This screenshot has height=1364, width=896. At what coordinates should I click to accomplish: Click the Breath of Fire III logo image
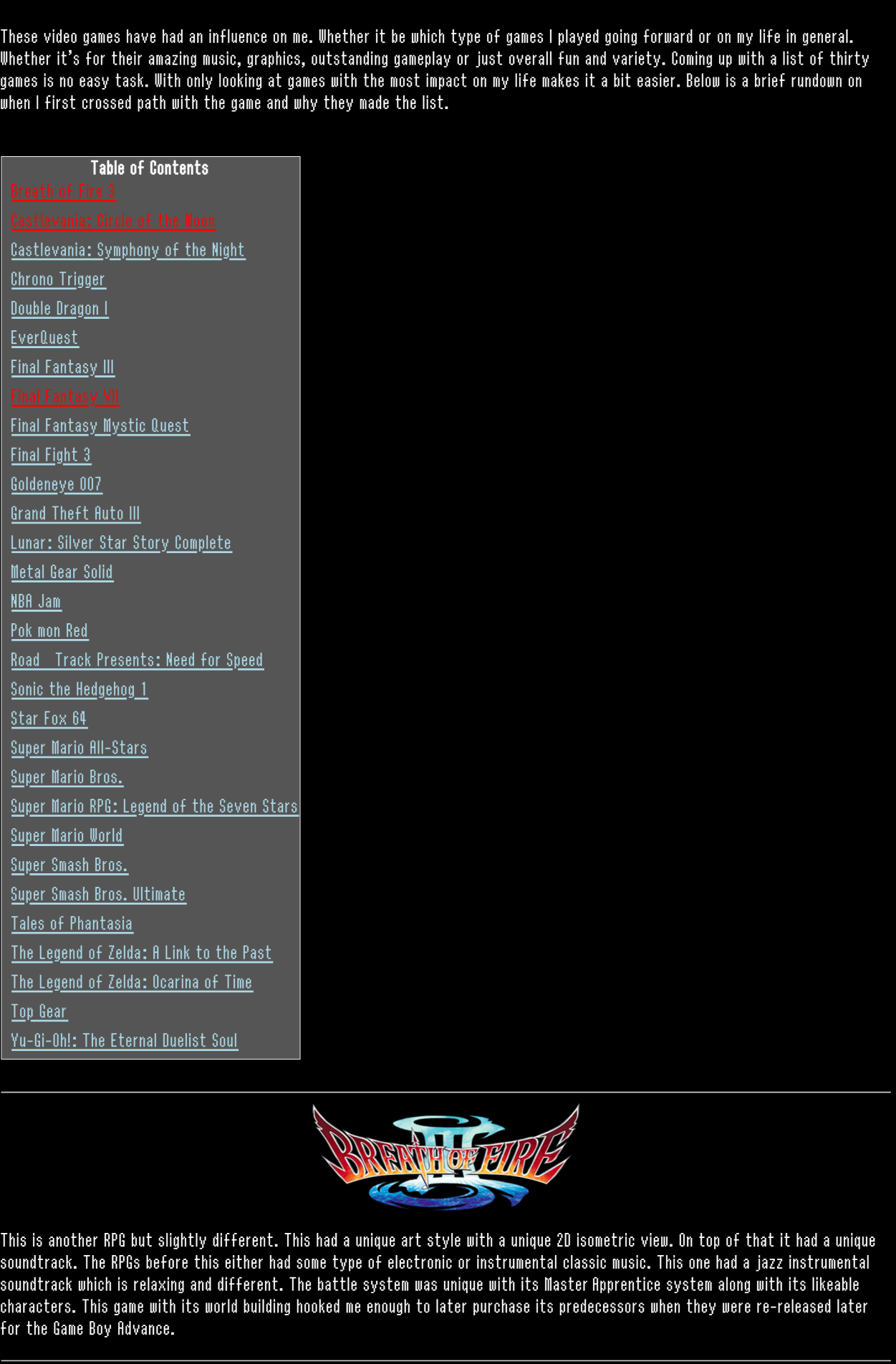[x=445, y=1157]
